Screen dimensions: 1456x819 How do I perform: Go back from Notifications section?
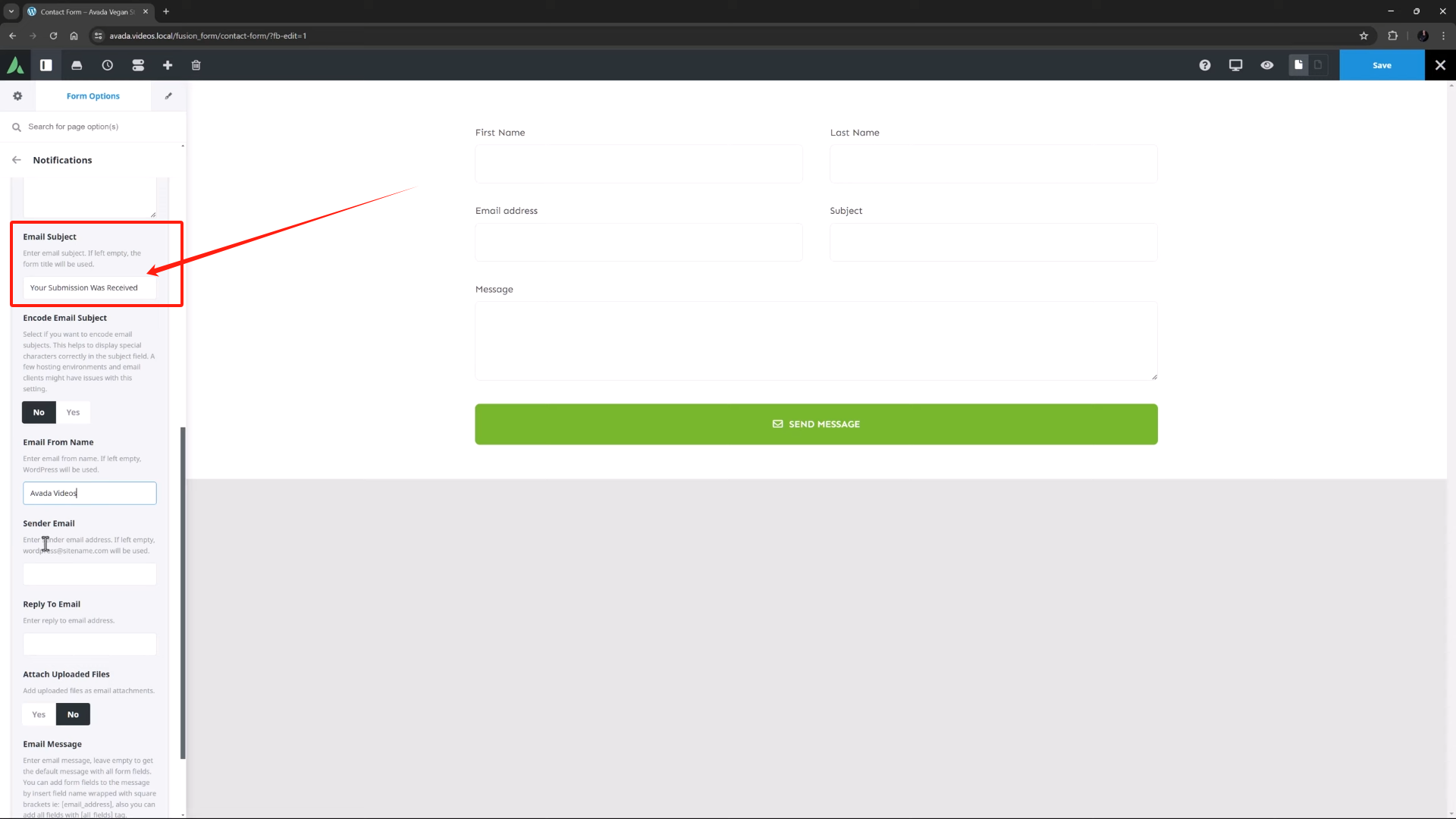[17, 160]
